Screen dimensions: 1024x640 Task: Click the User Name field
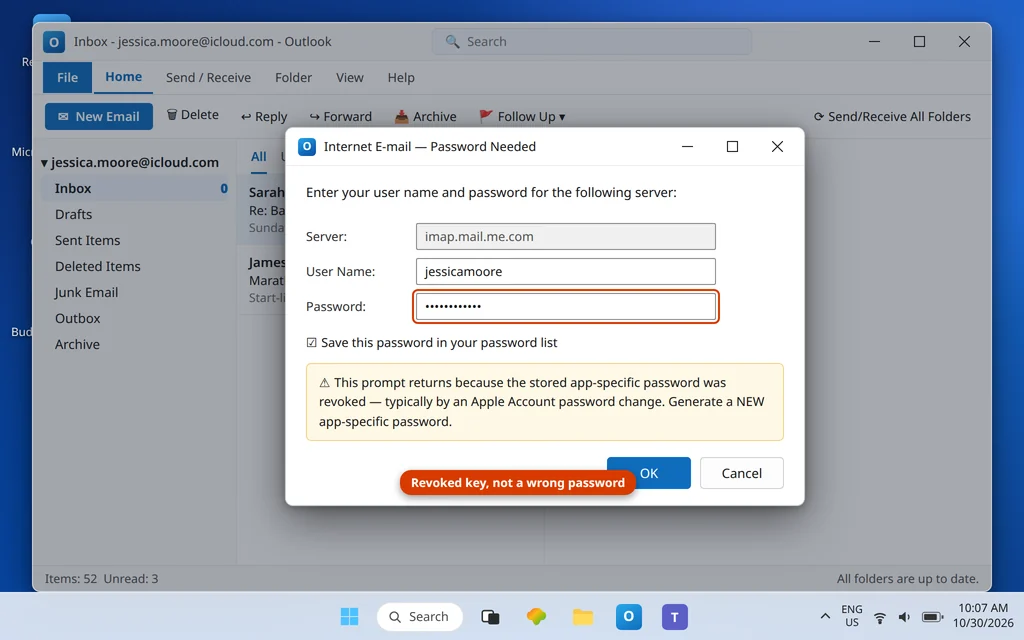(x=566, y=272)
